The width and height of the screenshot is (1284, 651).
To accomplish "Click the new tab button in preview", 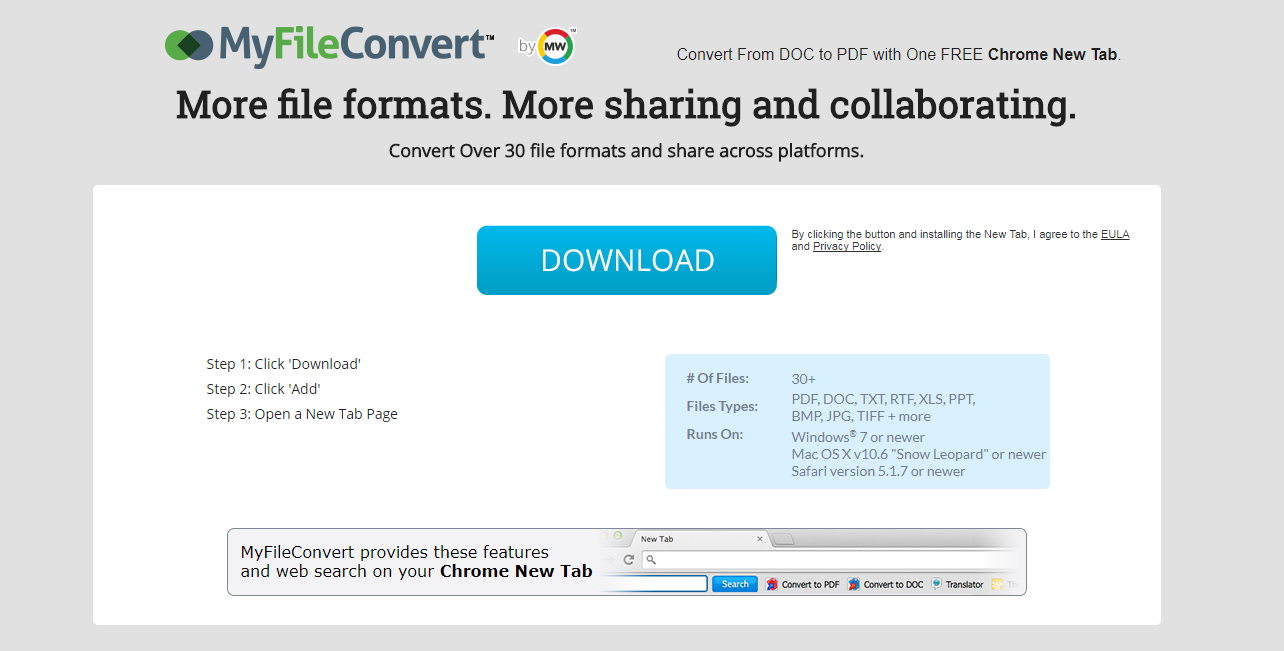I will [x=784, y=540].
